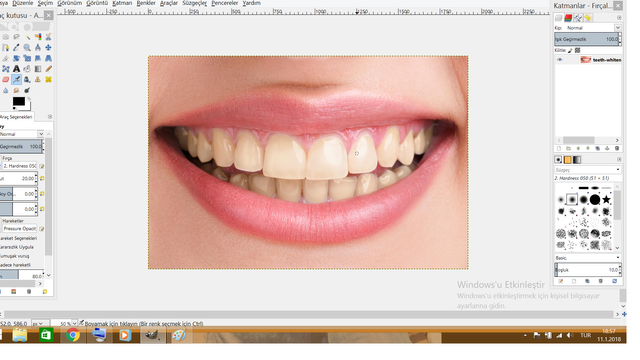Select the Blur/Sharpen droplet tool
This screenshot has height=360, width=640.
click(6, 90)
